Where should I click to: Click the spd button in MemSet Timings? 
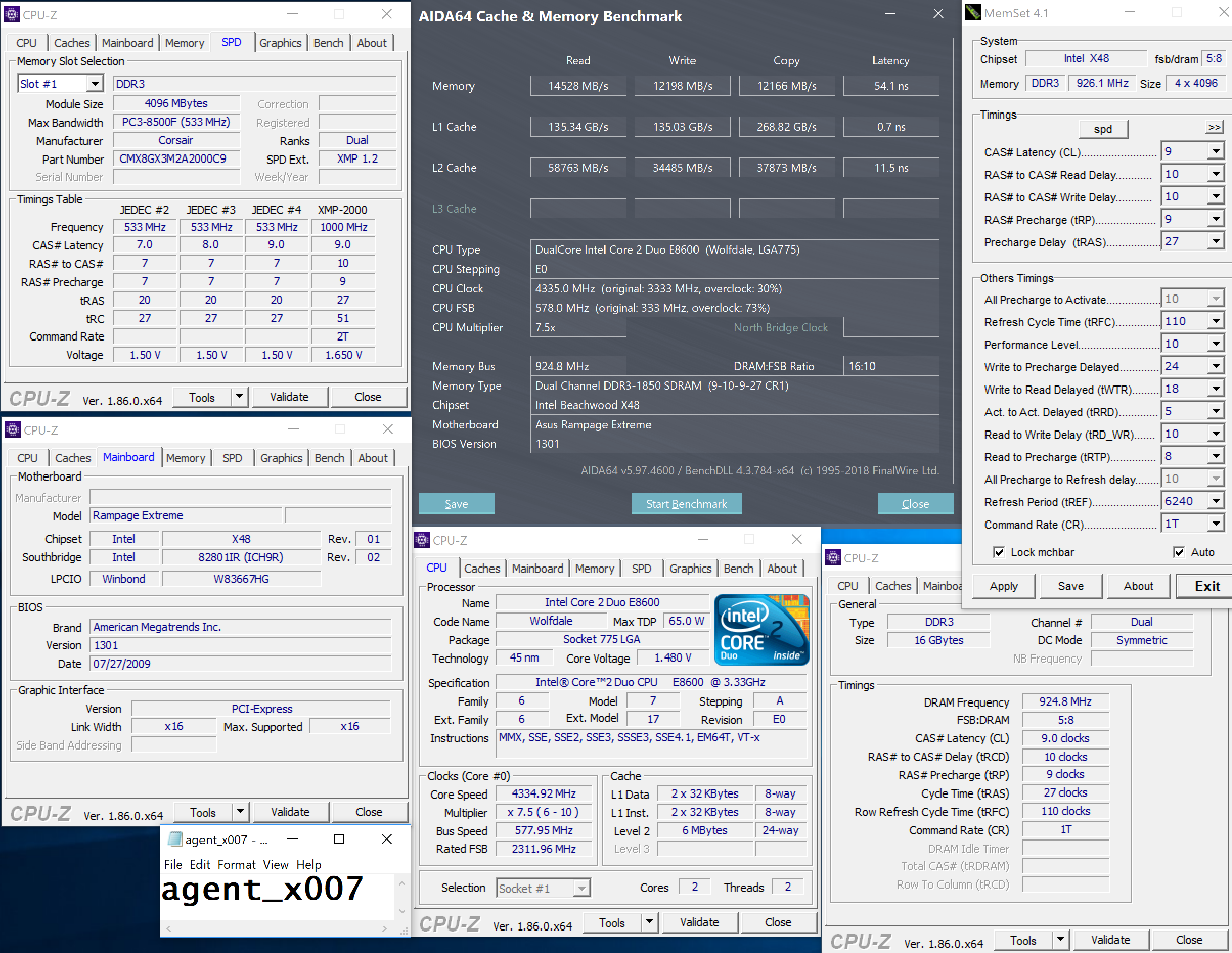1103,128
